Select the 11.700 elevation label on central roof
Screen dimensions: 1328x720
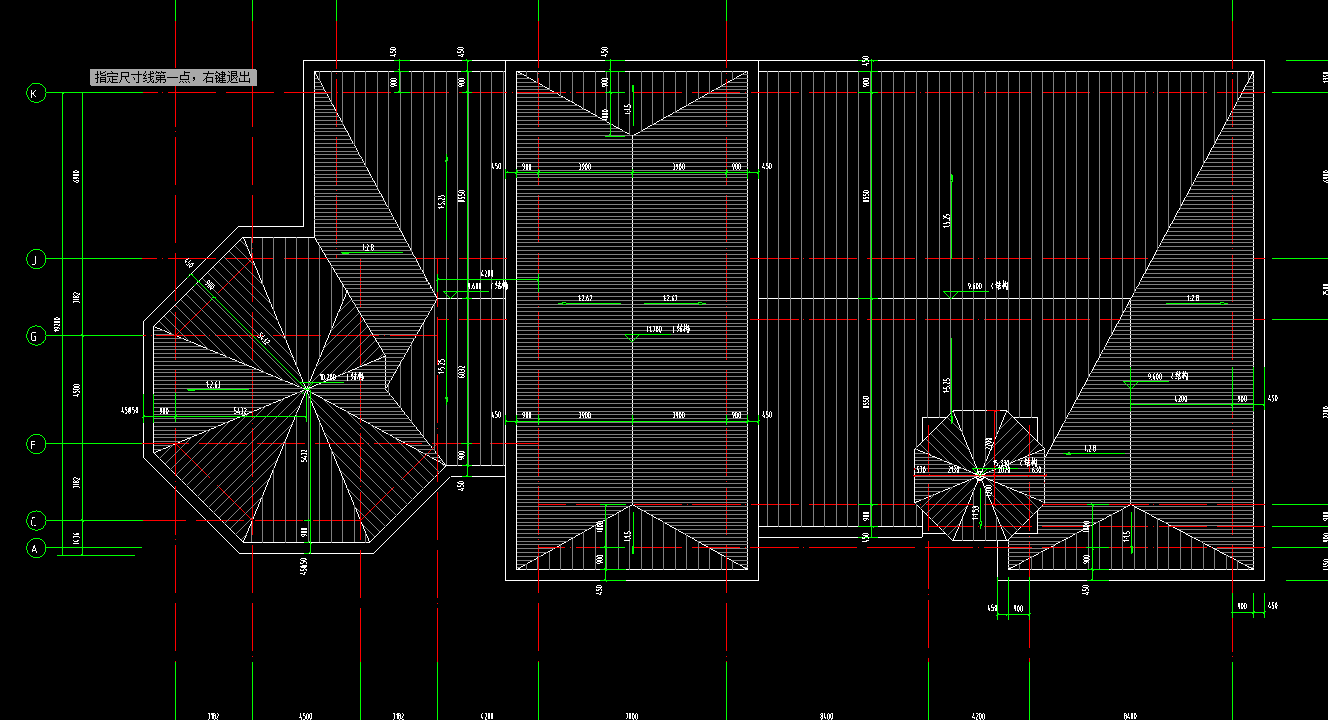click(654, 329)
